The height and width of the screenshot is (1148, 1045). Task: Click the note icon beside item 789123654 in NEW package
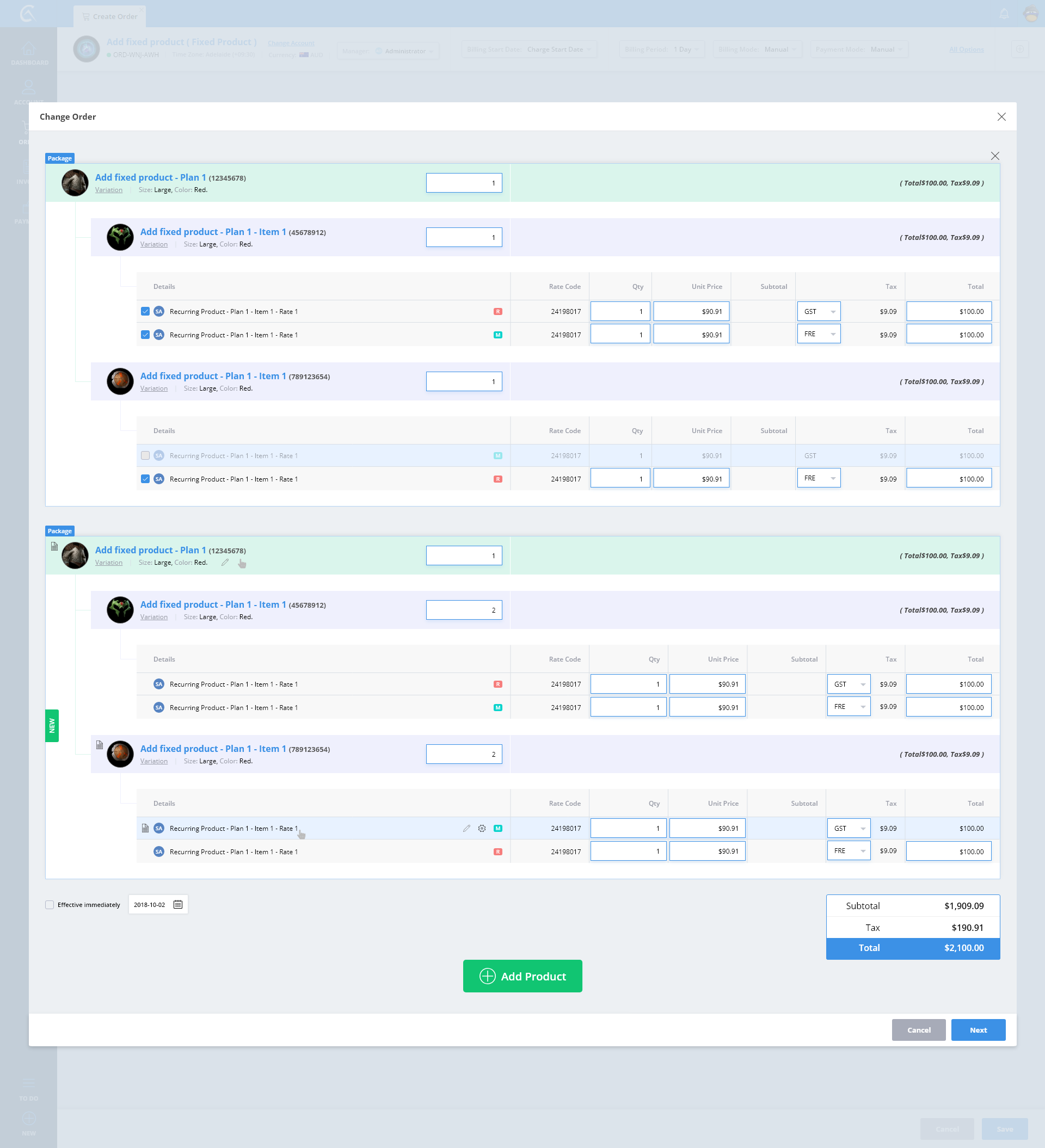[100, 745]
